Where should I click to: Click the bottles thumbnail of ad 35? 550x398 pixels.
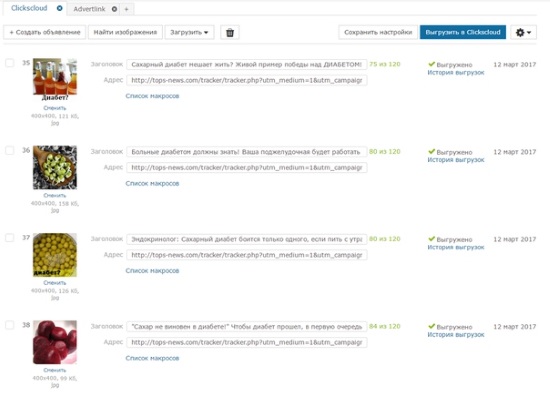[x=55, y=77]
